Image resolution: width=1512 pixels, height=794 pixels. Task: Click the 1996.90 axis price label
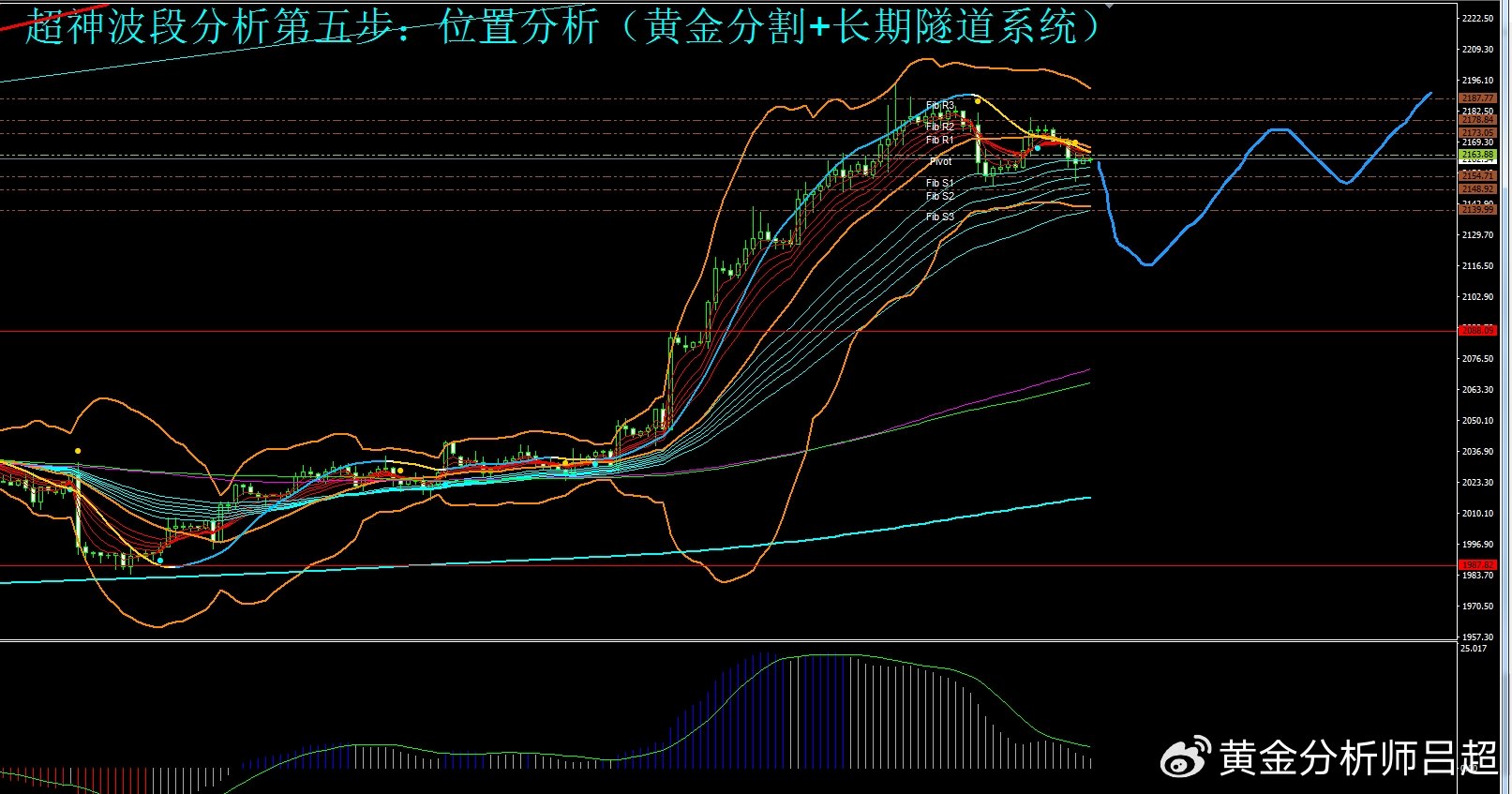click(1478, 545)
